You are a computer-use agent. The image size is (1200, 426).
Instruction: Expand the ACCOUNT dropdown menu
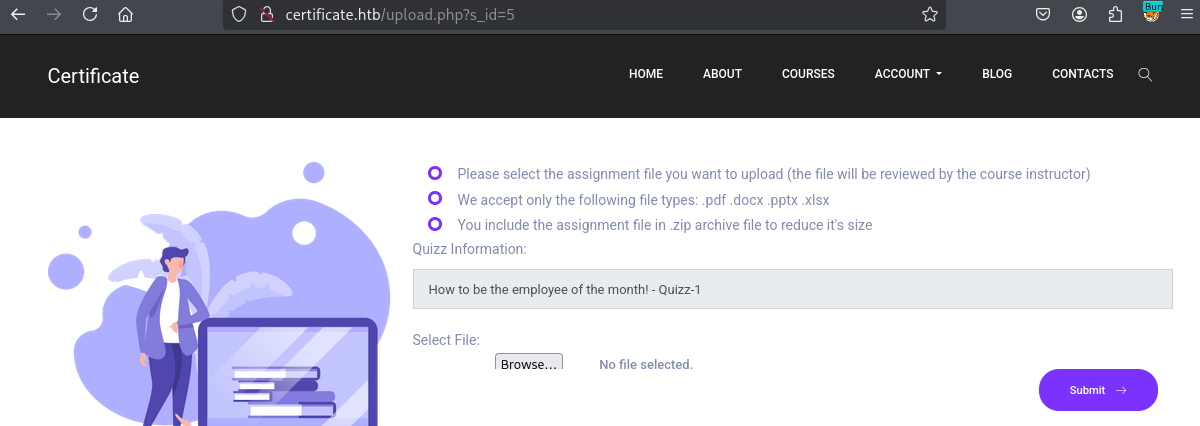pos(907,74)
